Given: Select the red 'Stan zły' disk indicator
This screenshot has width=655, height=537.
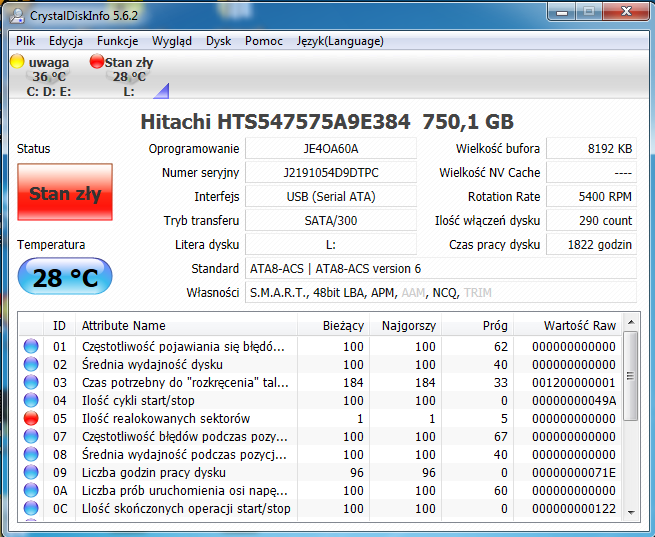Looking at the screenshot, I should tap(96, 61).
